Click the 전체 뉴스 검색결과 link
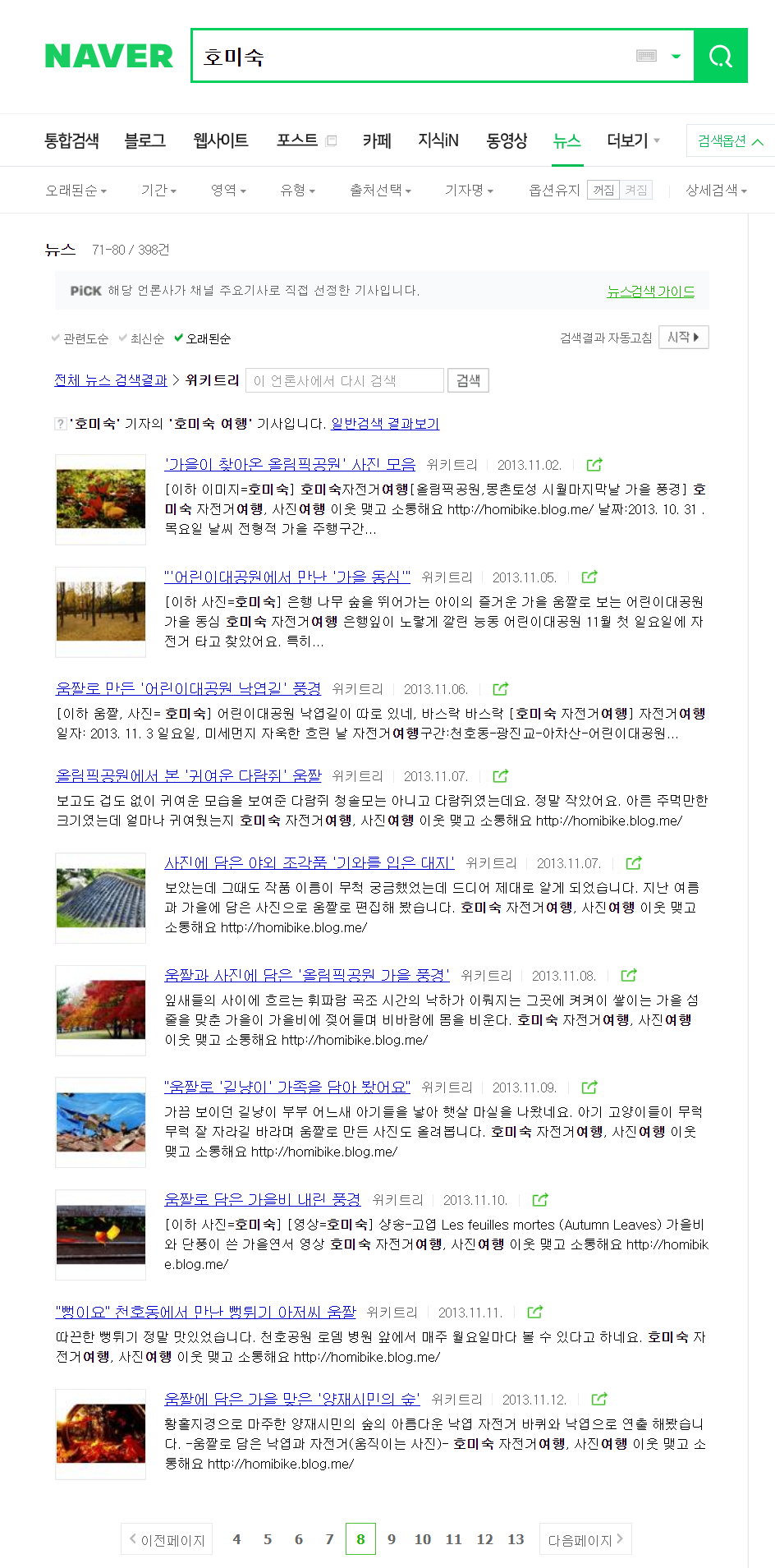The height and width of the screenshot is (1568, 775). click(111, 380)
